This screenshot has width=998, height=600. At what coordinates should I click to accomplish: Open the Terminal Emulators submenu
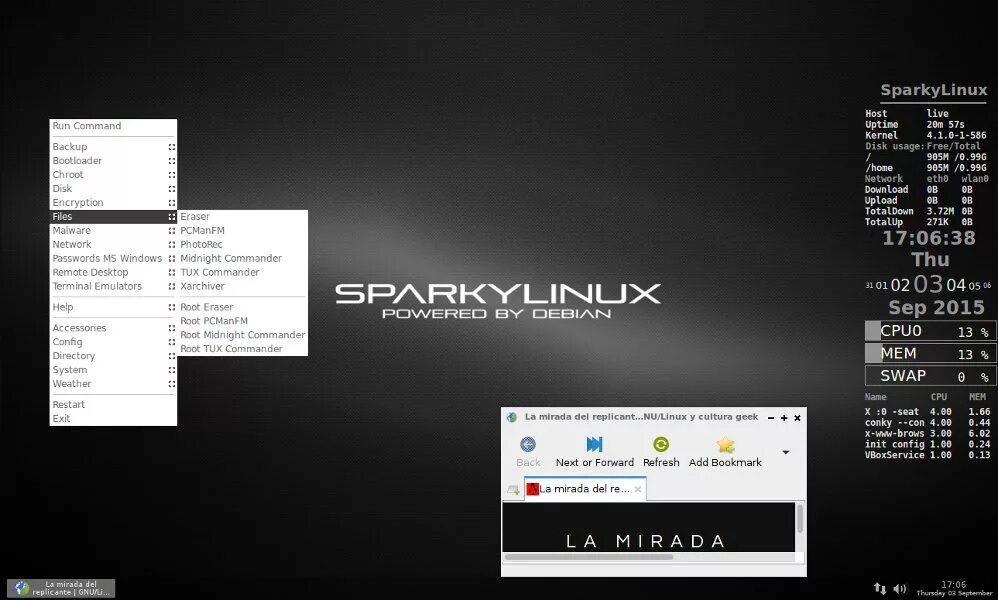pos(113,286)
